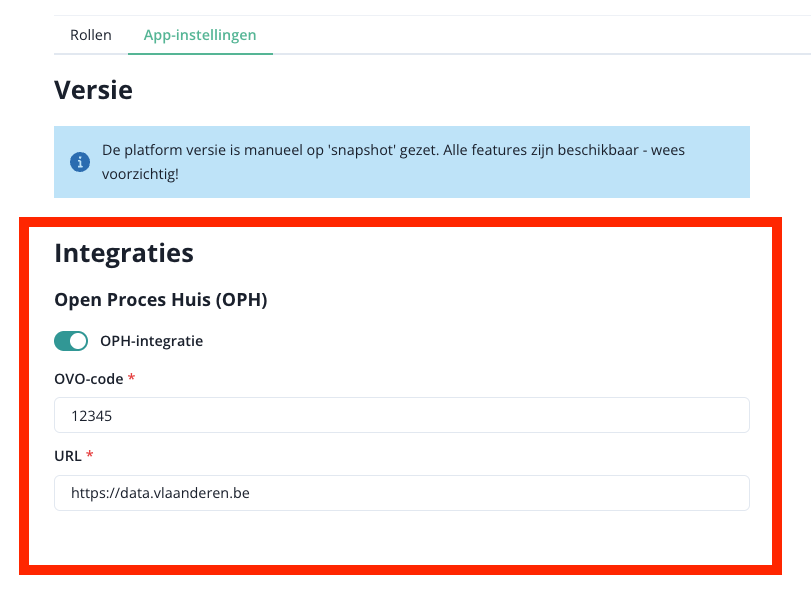
Task: Click the Open Proces Huis (OPH) subheading
Action: pos(160,299)
